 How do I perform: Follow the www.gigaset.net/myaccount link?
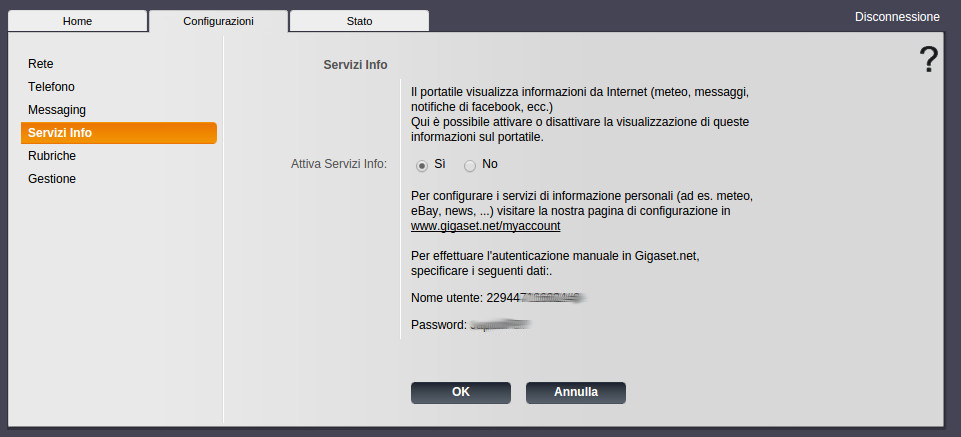[x=478, y=227]
